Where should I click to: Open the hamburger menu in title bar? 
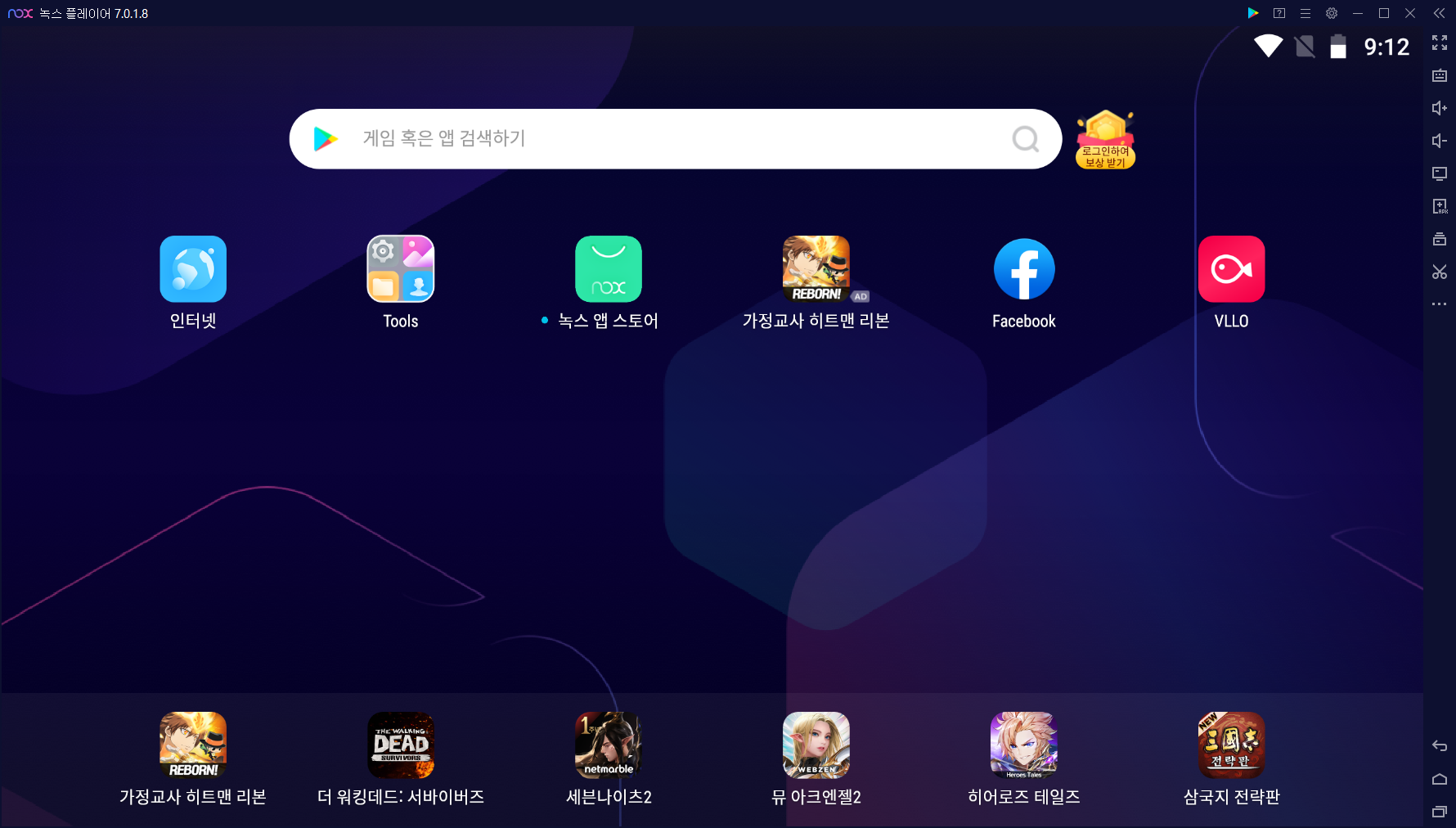pos(1305,13)
